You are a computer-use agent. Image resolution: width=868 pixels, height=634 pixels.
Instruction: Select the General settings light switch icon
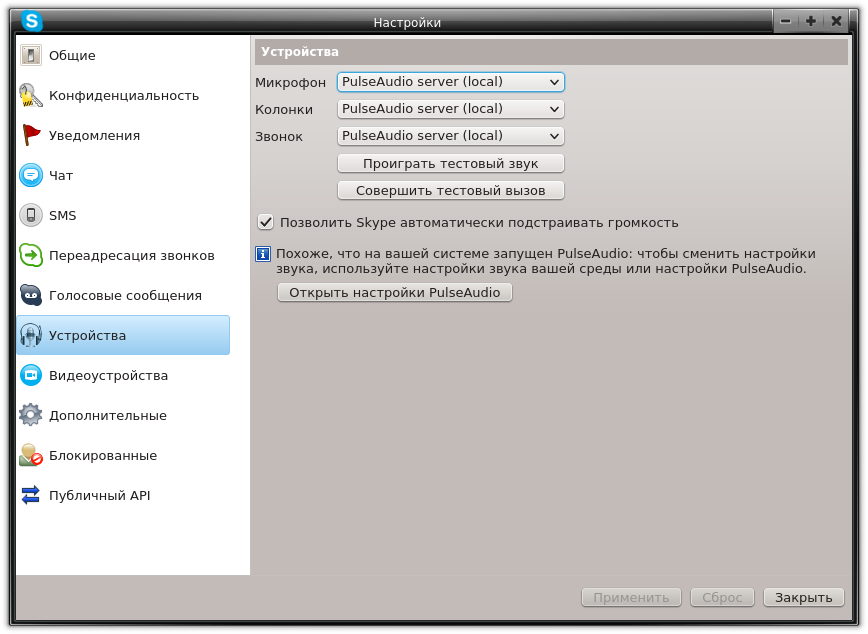31,55
